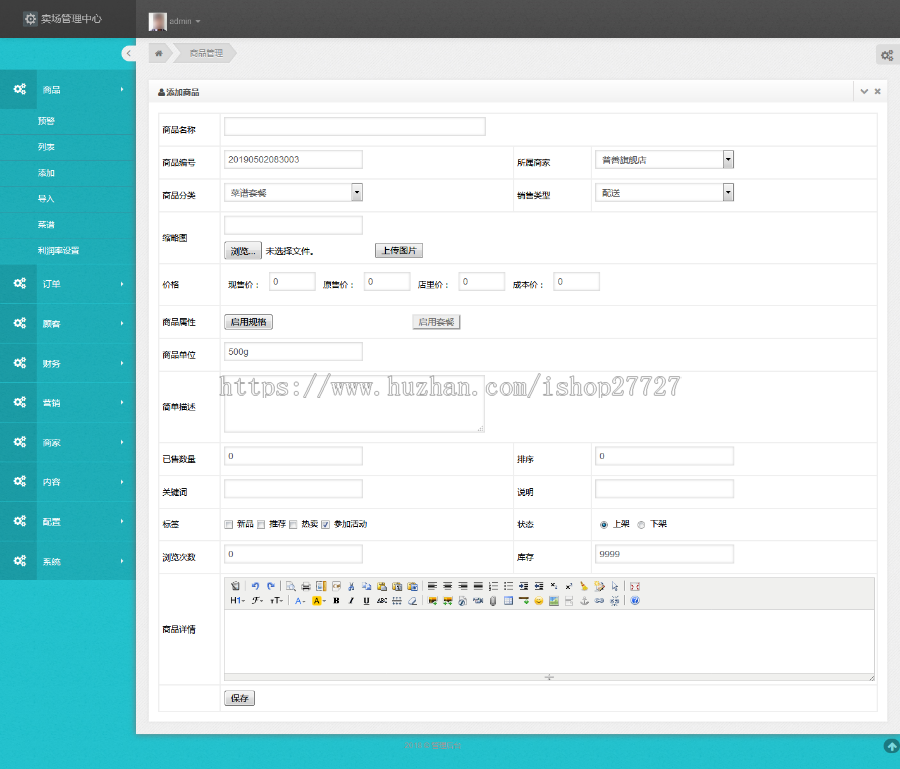The height and width of the screenshot is (769, 900).
Task: Expand the 营销 sidebar section
Action: 68,403
